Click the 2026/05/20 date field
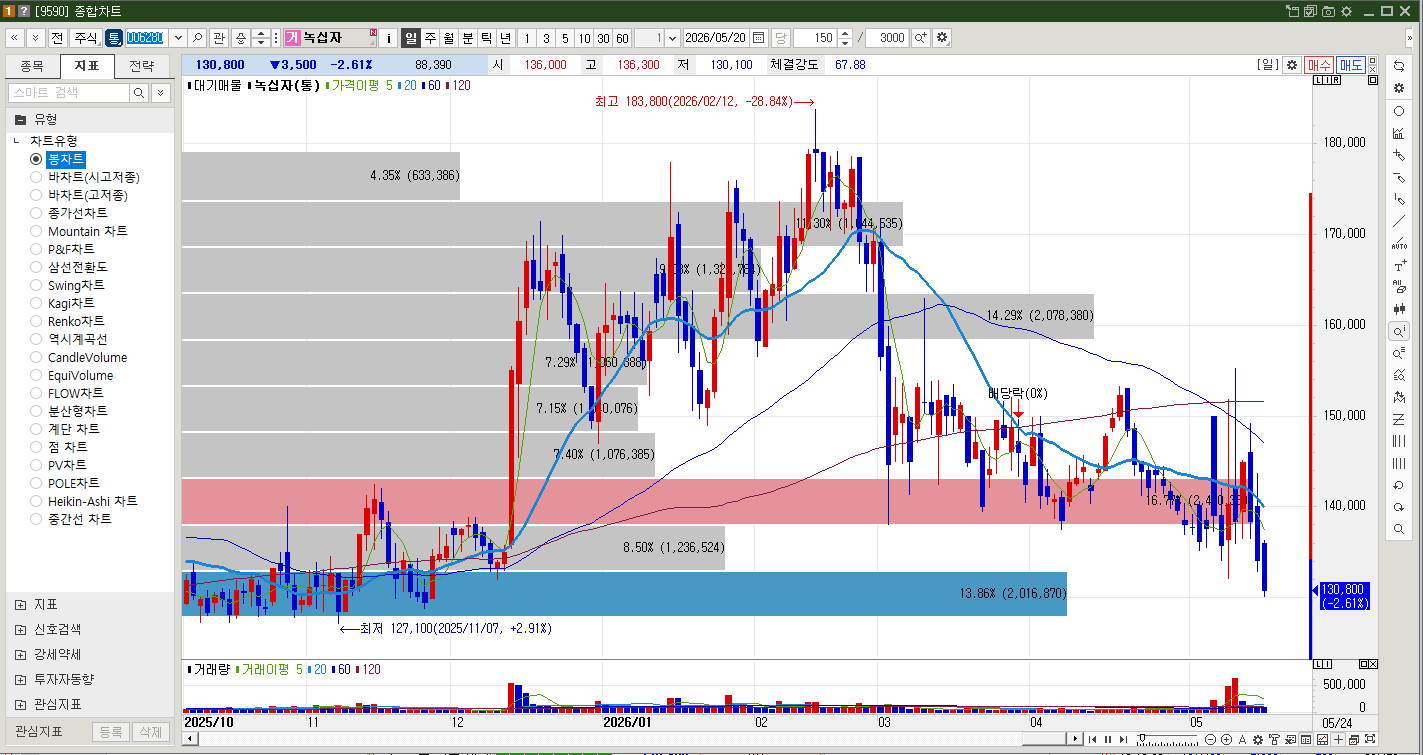The image size is (1423, 755). 716,38
